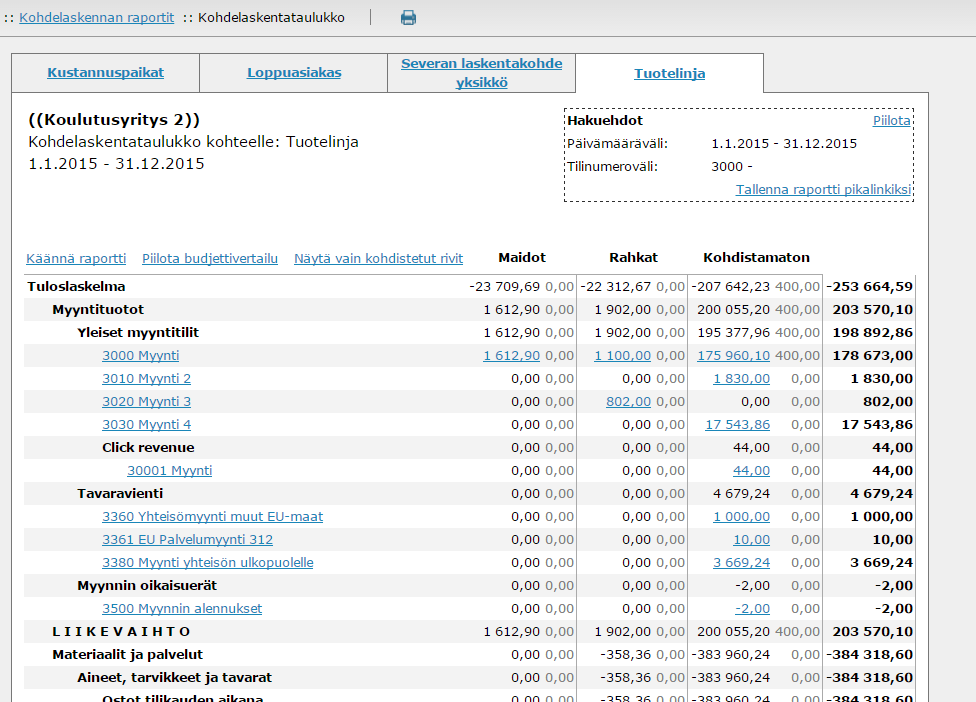Go to Kohdelaskennan raportit breadcrumb
976x702 pixels.
coord(96,17)
